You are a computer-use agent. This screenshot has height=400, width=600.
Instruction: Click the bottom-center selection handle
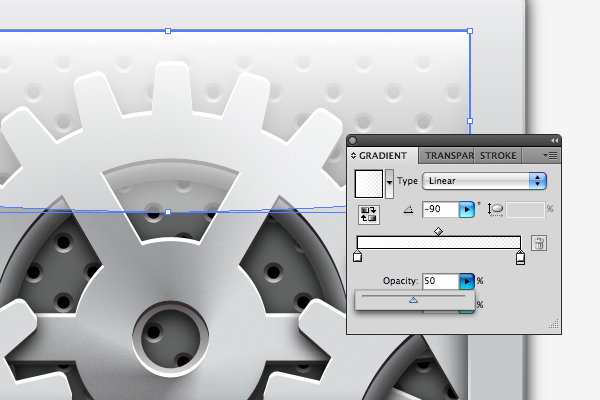point(168,212)
